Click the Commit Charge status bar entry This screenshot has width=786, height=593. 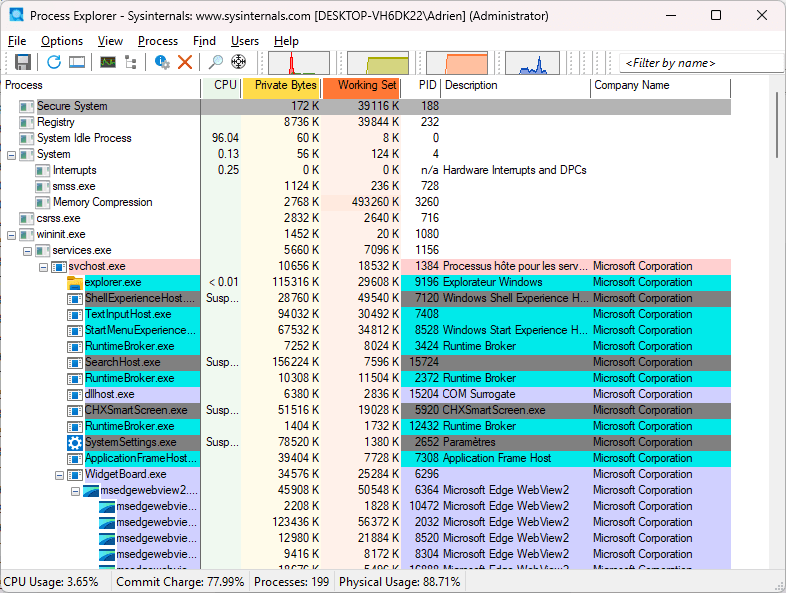coord(180,582)
